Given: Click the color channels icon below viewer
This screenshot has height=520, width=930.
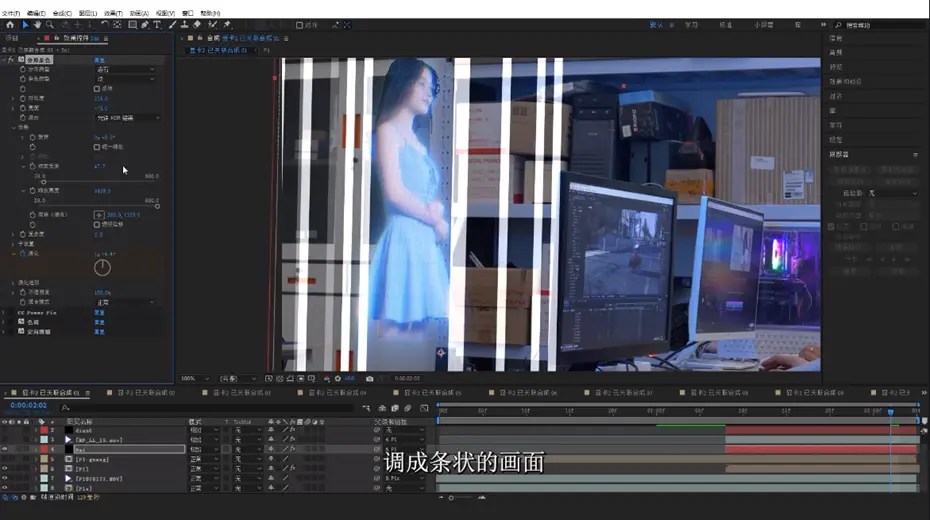Looking at the screenshot, I should pyautogui.click(x=327, y=378).
